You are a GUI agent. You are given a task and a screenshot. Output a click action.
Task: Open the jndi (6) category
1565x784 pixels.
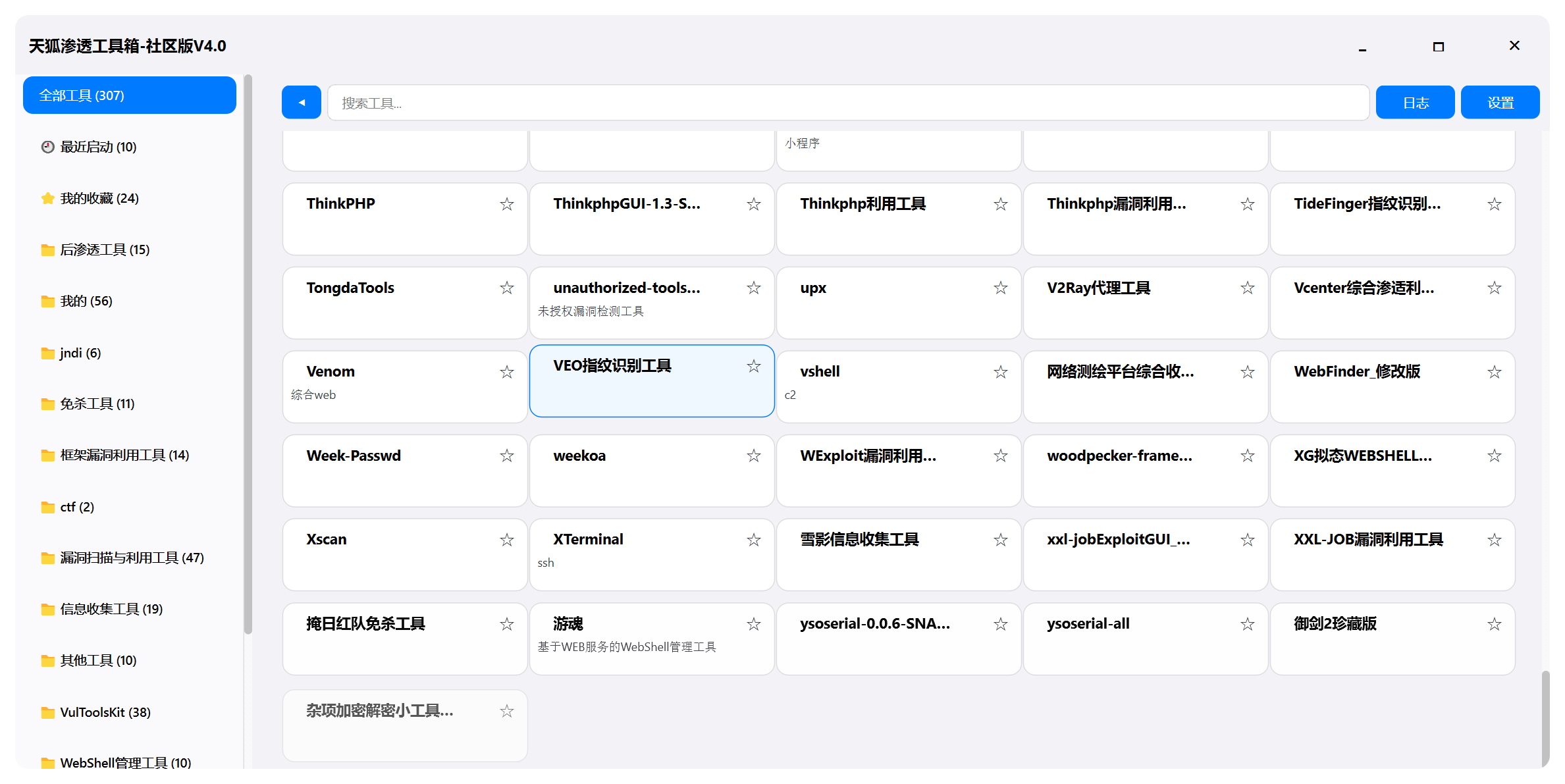tap(130, 353)
